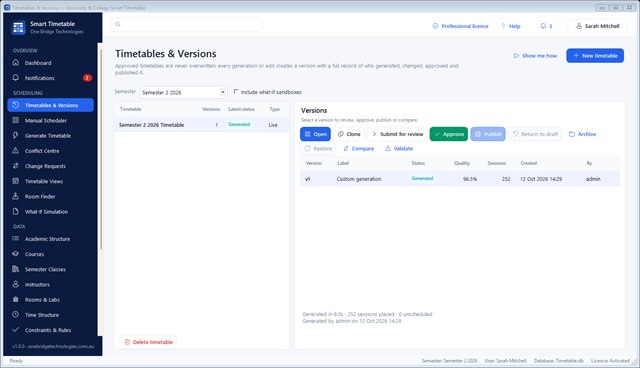This screenshot has width=640, height=368.
Task: Open Sarah Mitchell user menu
Action: point(598,26)
